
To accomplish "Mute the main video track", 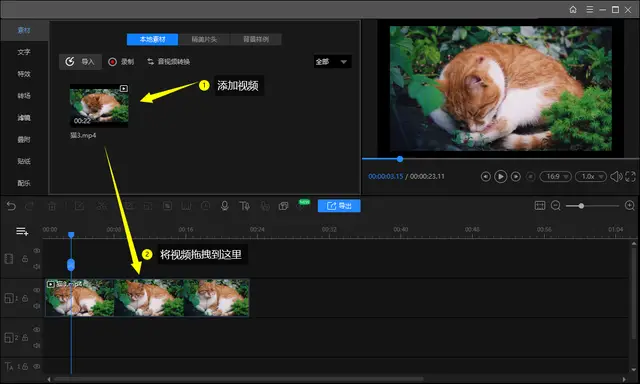I will pyautogui.click(x=37, y=266).
